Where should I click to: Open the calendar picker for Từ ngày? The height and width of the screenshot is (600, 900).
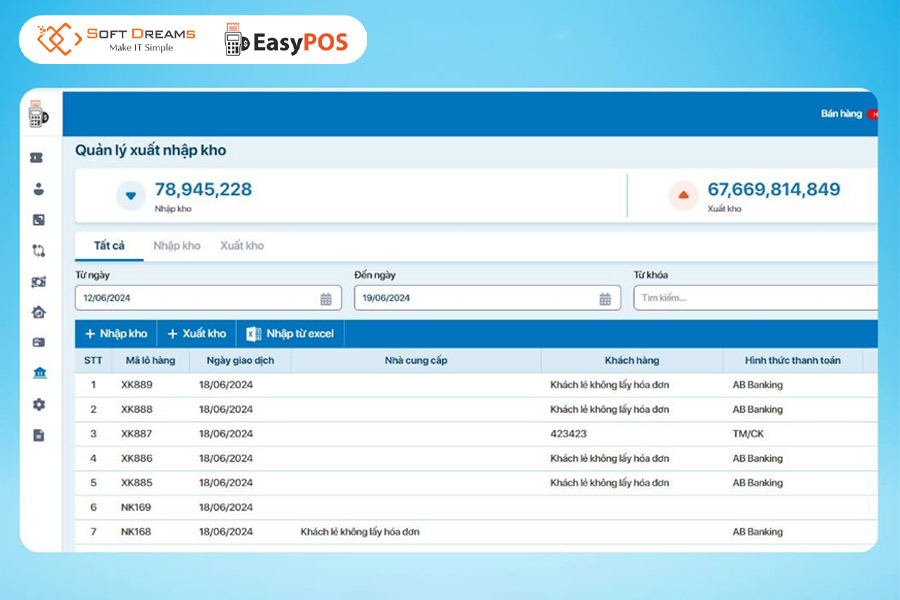[x=324, y=297]
